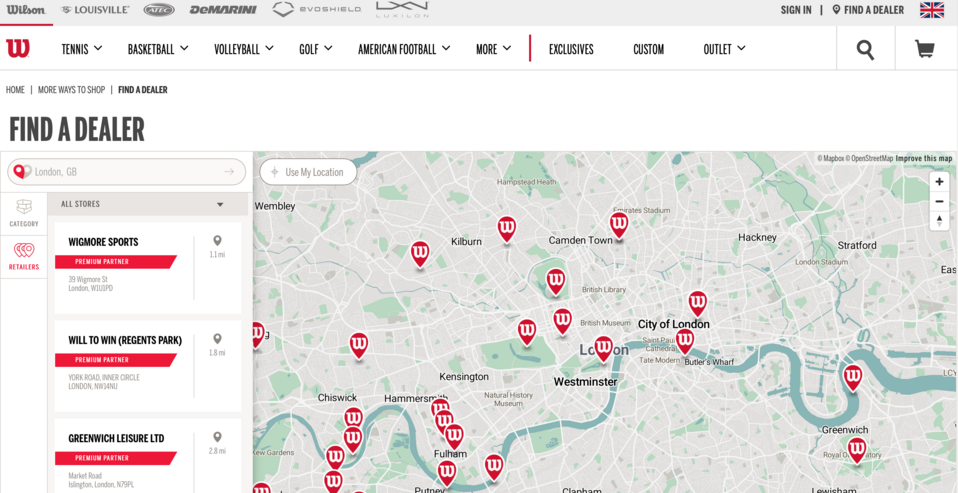Zoom in on the map
Image resolution: width=958 pixels, height=493 pixels.
coord(939,181)
